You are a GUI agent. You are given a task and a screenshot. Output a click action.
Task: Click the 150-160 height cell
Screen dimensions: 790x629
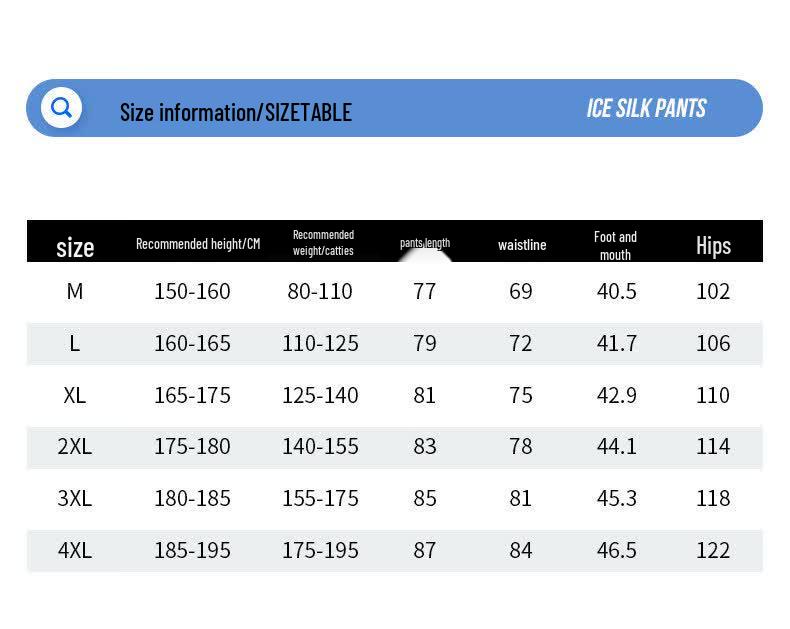pyautogui.click(x=192, y=291)
